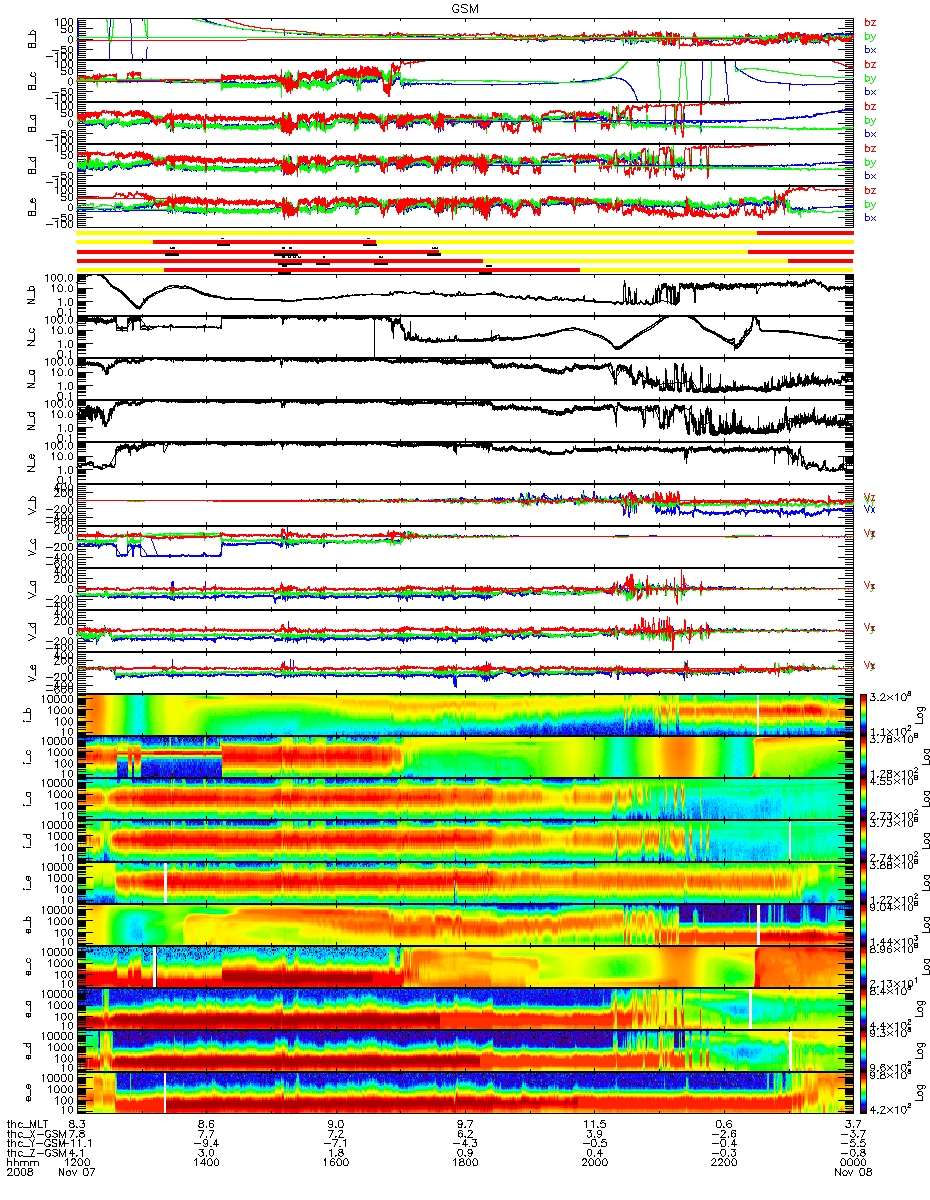This screenshot has height=1200, width=930.
Task: Click red segment of second status bar
Action: [265, 242]
